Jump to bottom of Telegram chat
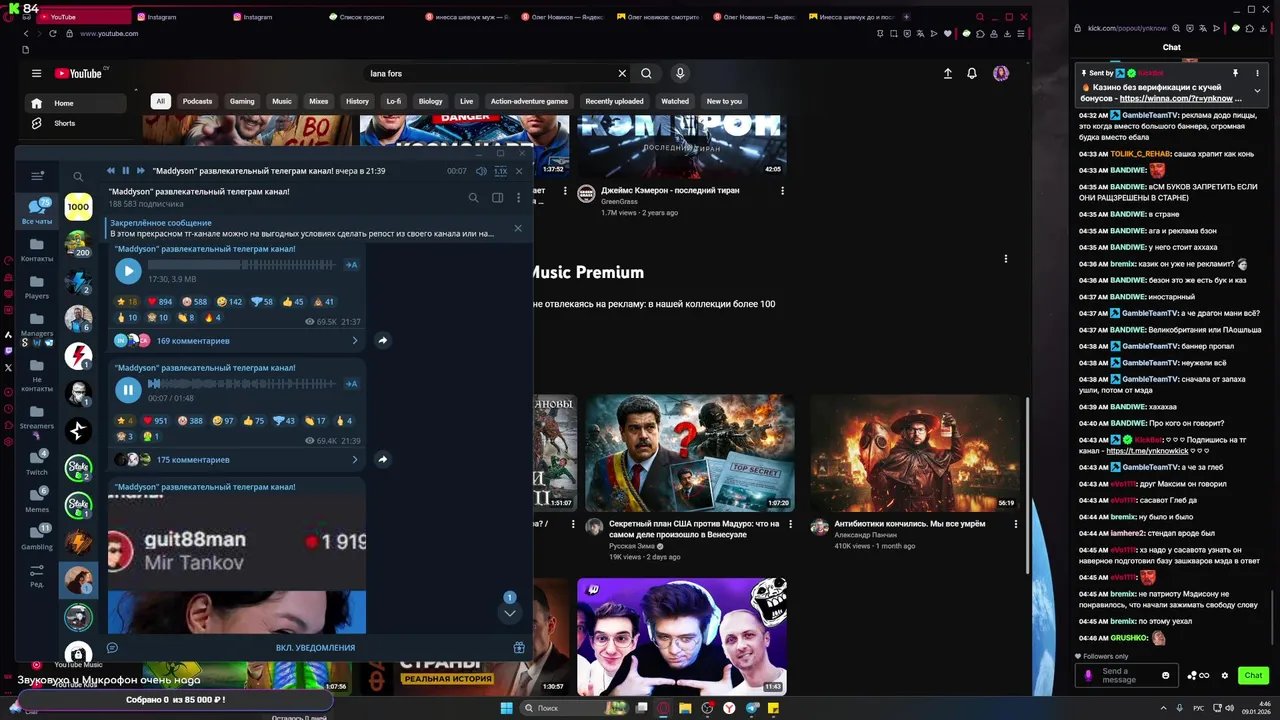The image size is (1280, 720). 509,612
